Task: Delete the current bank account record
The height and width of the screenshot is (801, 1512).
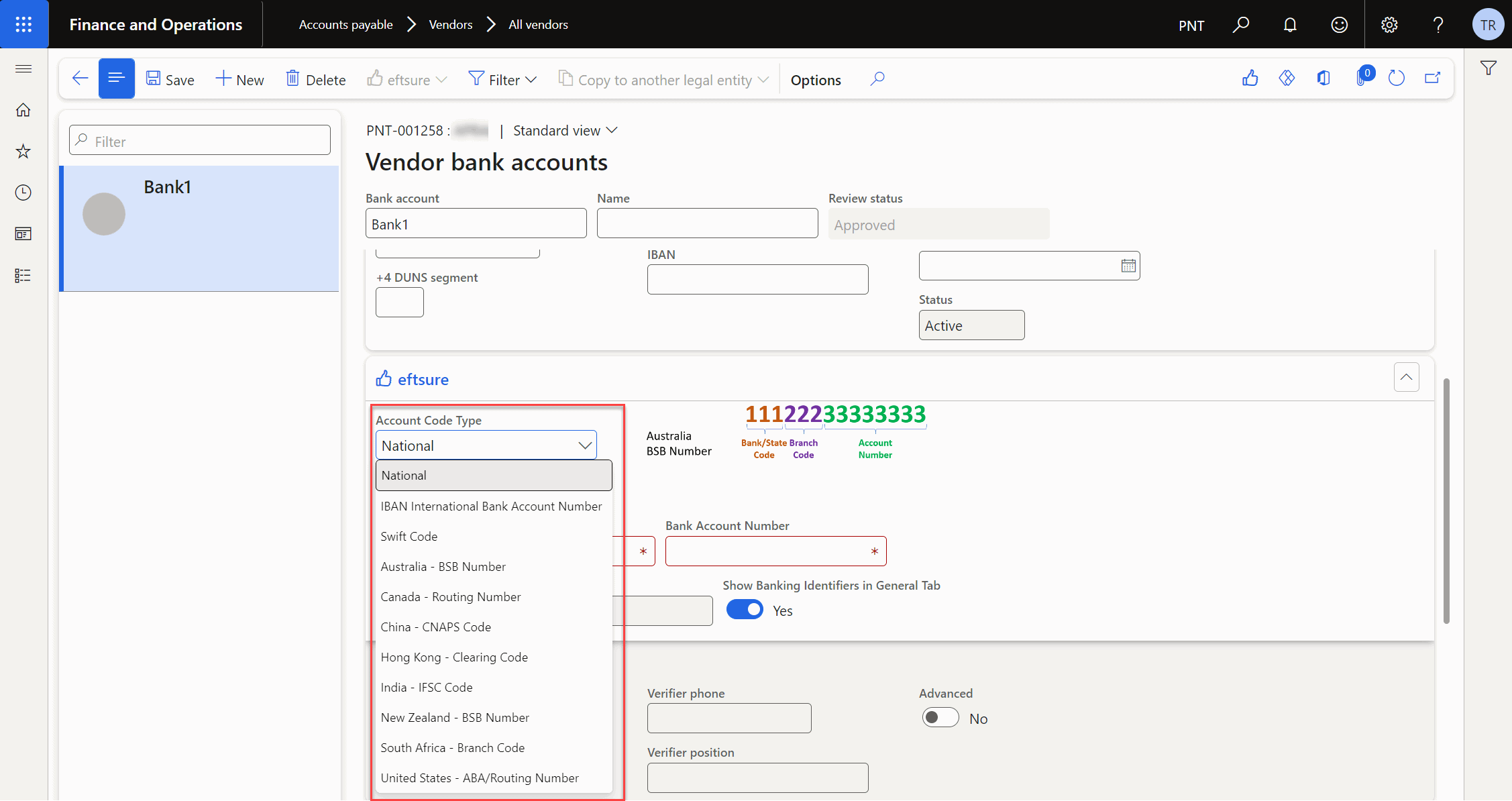Action: coord(316,80)
